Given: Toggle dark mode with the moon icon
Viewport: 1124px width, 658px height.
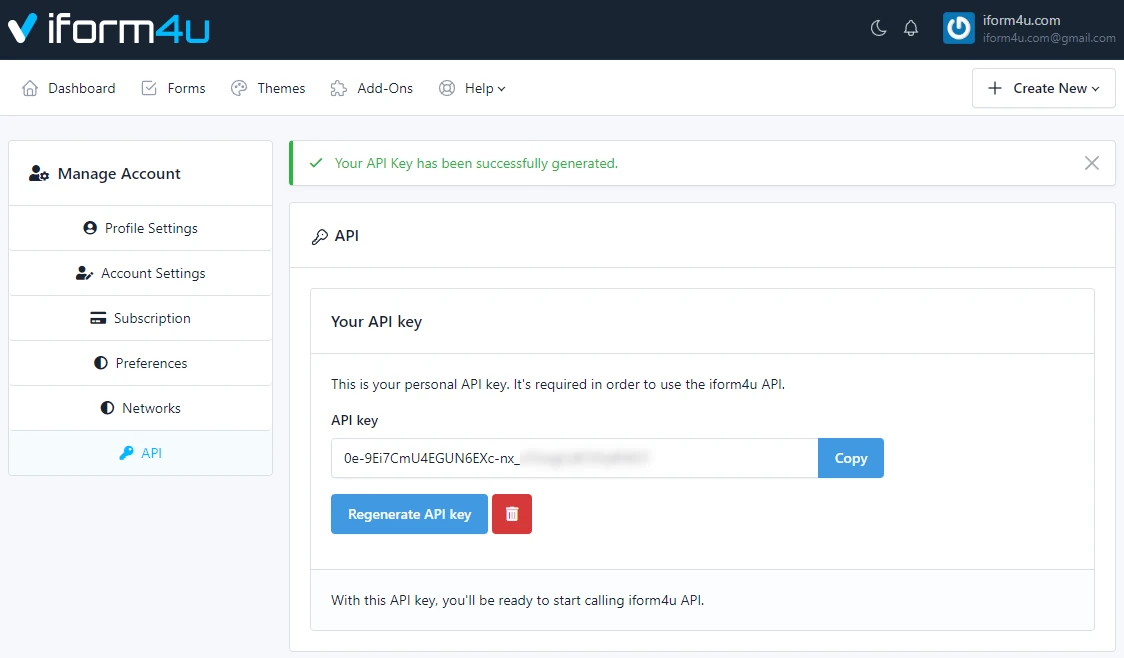Looking at the screenshot, I should pos(878,28).
